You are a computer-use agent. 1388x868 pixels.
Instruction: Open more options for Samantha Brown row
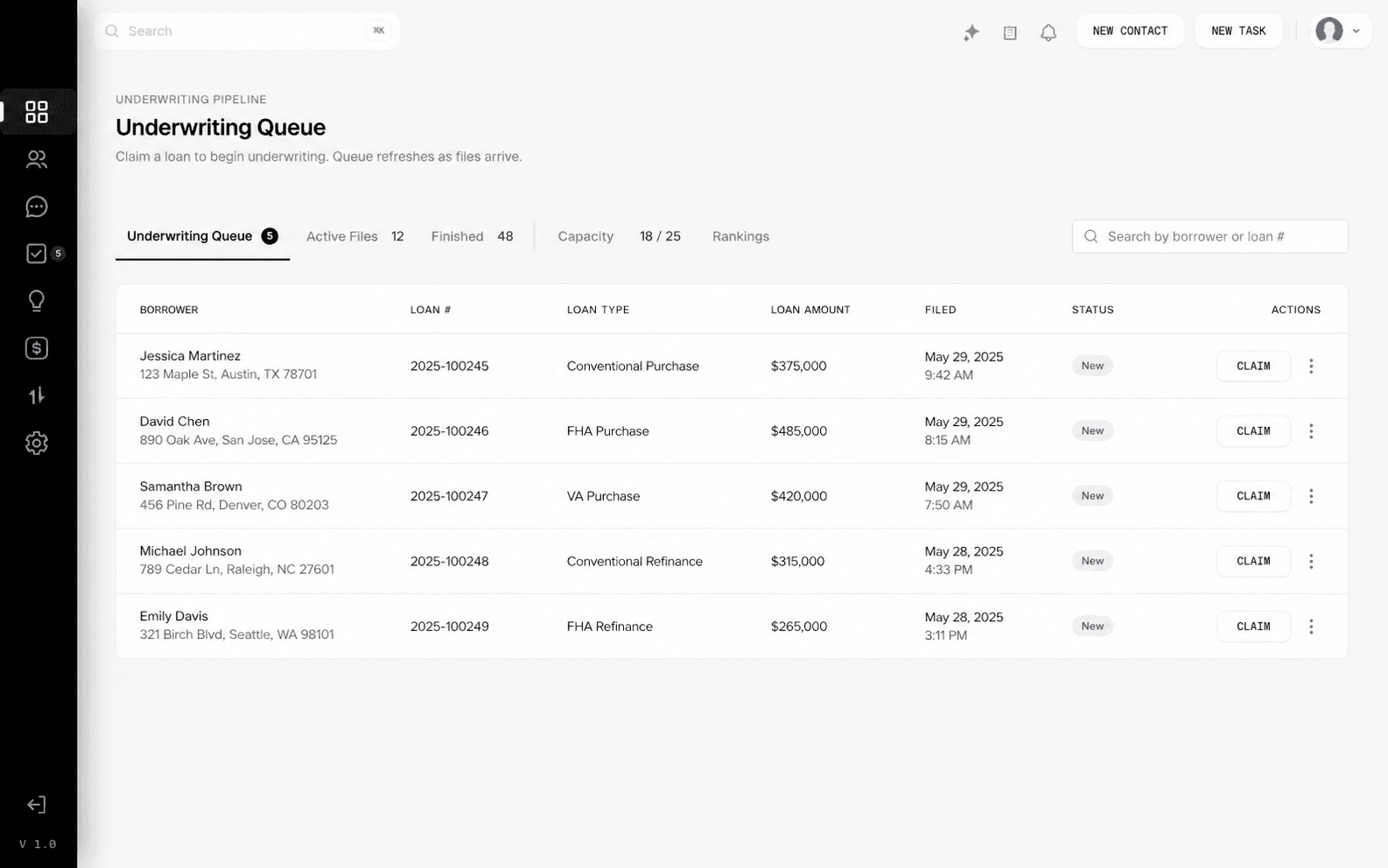coord(1311,496)
